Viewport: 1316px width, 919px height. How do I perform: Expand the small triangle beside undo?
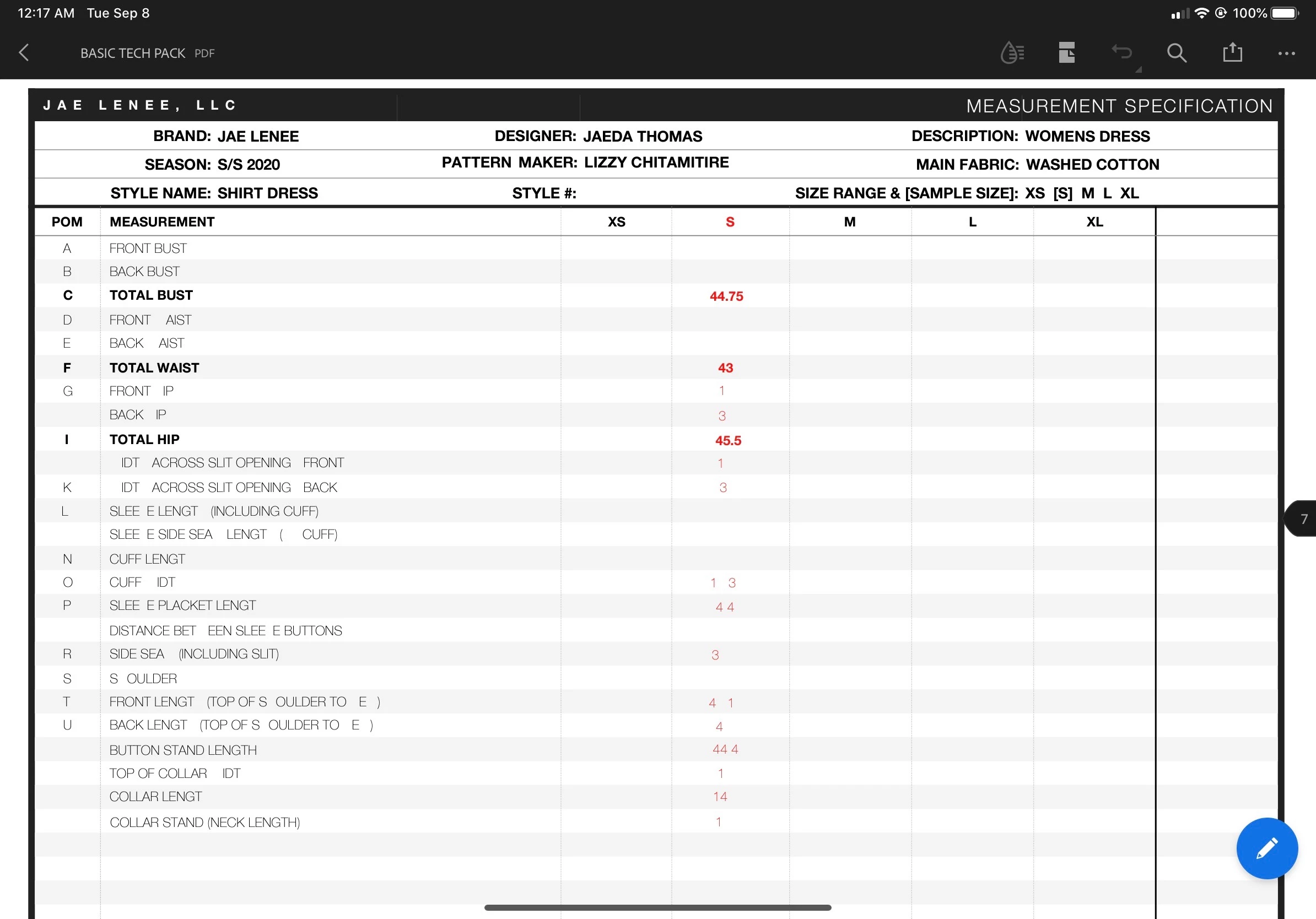pyautogui.click(x=1139, y=69)
